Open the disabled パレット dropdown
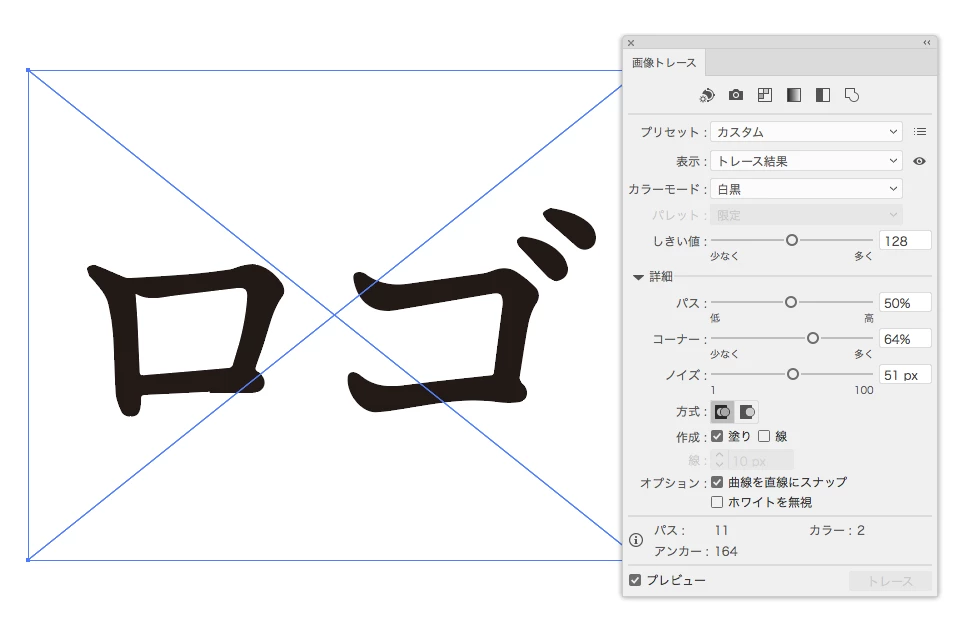The height and width of the screenshot is (630, 972). click(x=806, y=215)
